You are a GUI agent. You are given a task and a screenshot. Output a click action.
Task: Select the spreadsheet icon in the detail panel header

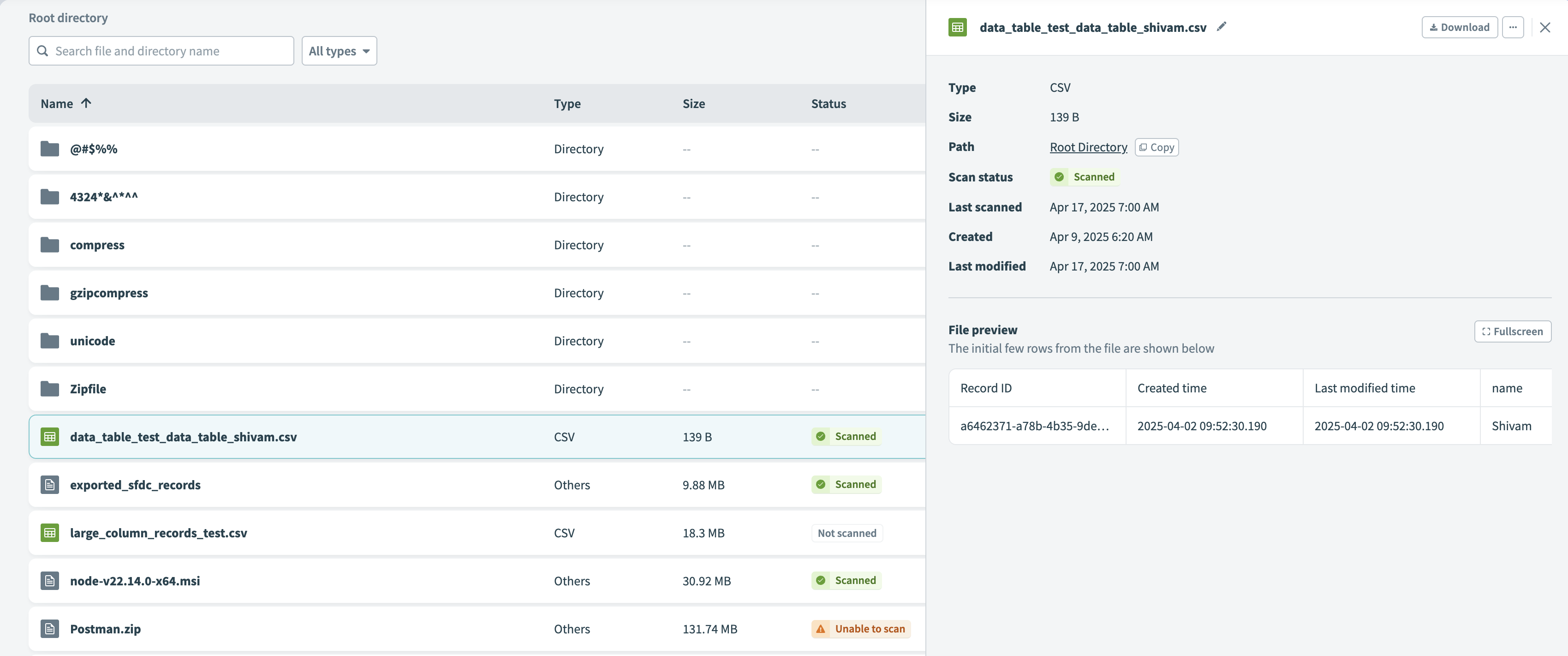coord(957,27)
